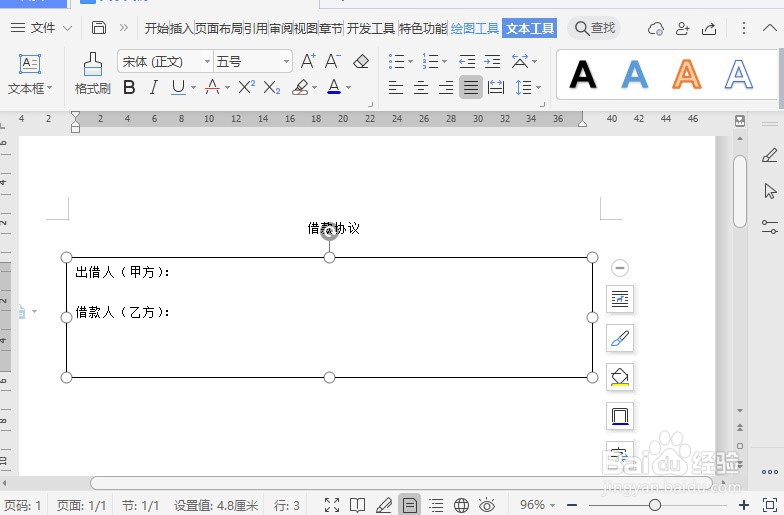Open layout options beside text box
Image resolution: width=784 pixels, height=515 pixels.
click(x=620, y=299)
